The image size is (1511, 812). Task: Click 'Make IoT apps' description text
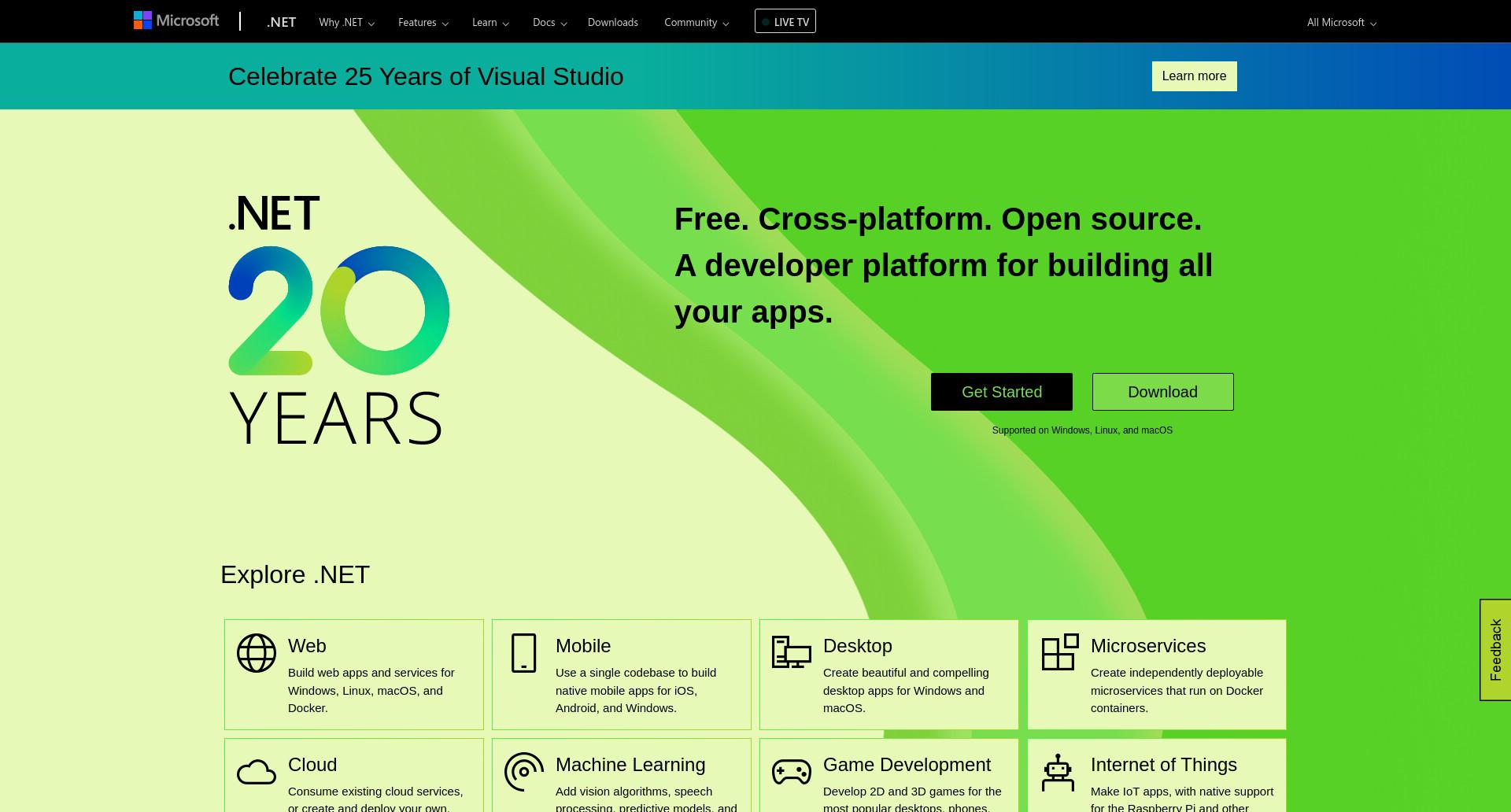1182,798
